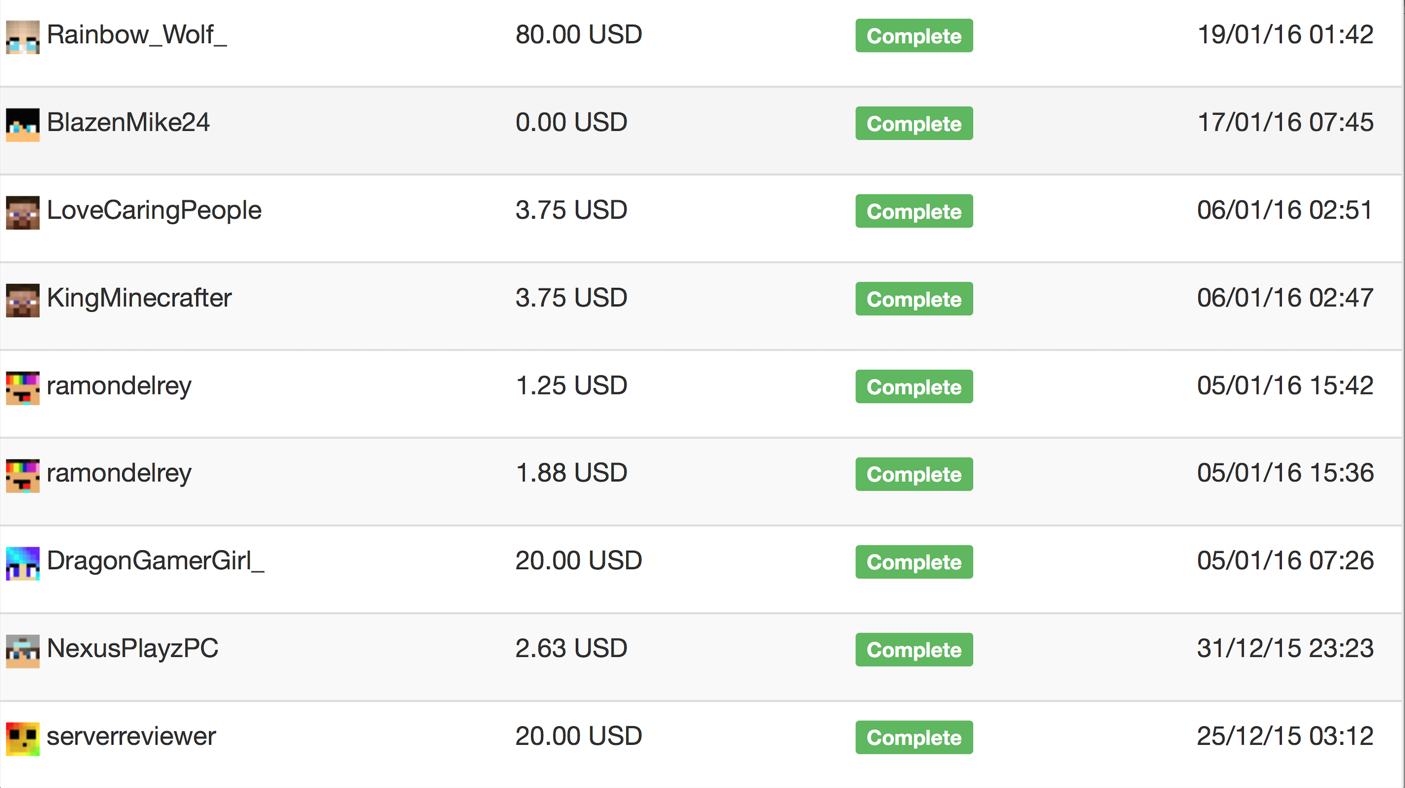Click ramondelrey avatar in the 1.88 USD row
The width and height of the screenshot is (1405, 788).
(x=22, y=474)
